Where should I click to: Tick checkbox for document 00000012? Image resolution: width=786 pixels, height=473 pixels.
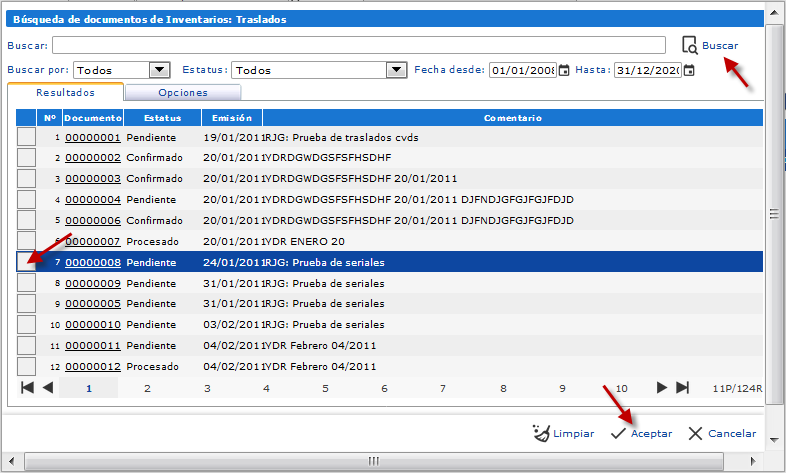click(x=27, y=366)
